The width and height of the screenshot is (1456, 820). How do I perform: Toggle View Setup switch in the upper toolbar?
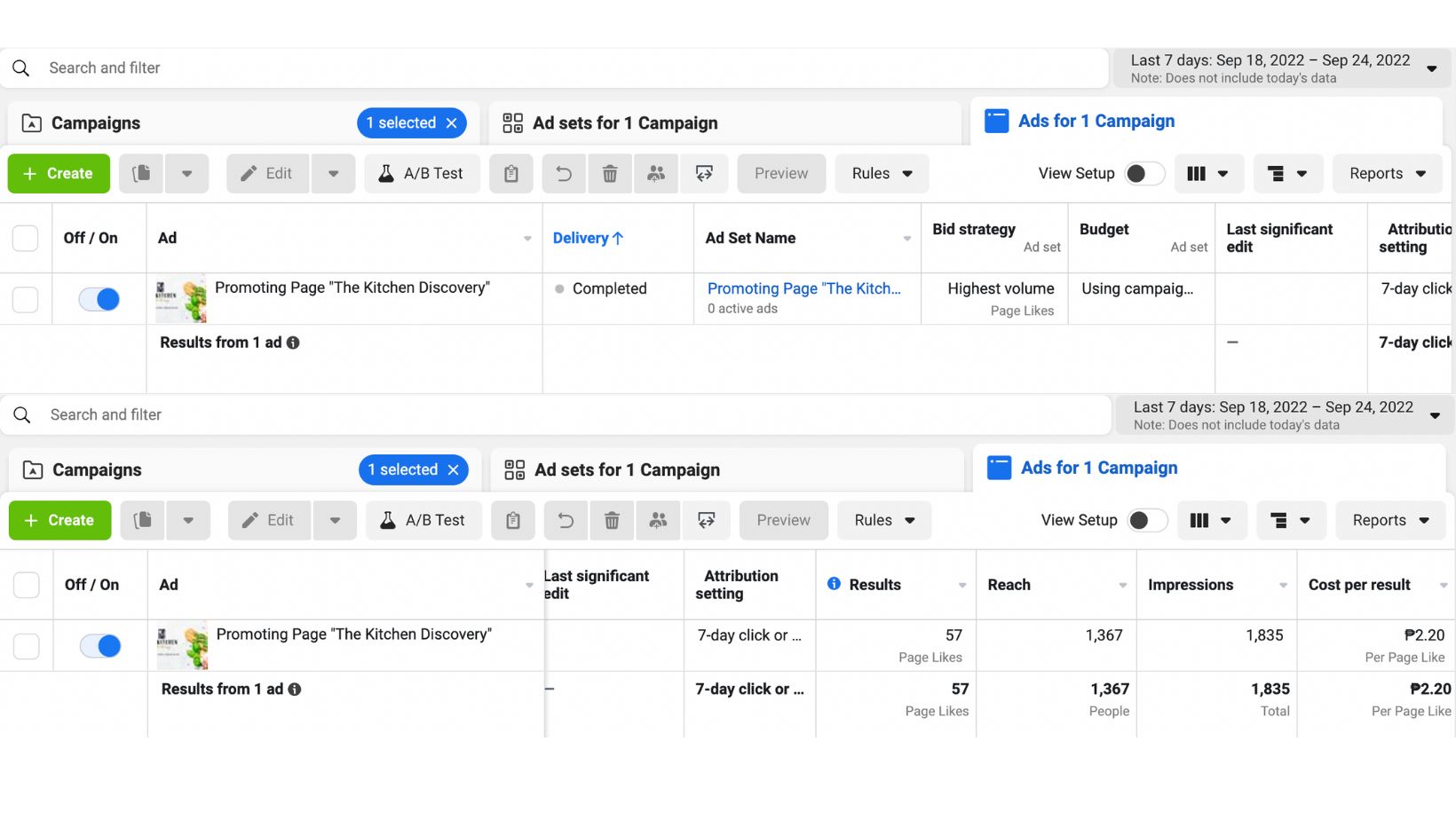pyautogui.click(x=1143, y=174)
